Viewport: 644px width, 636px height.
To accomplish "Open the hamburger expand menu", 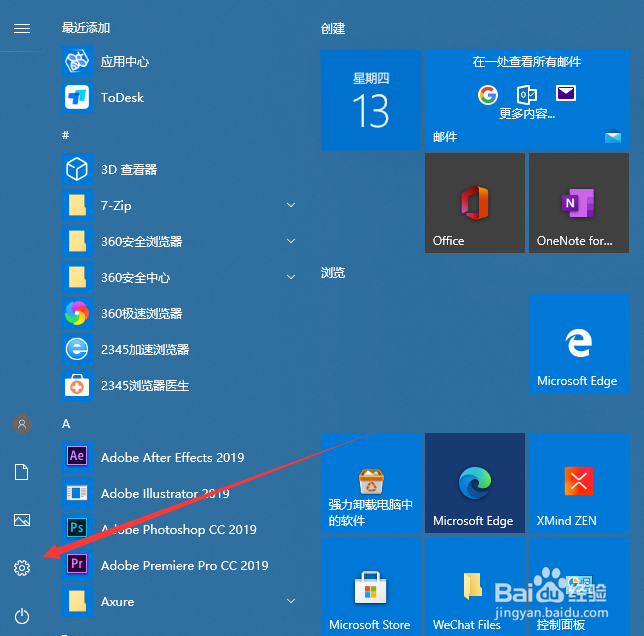I will click(22, 28).
